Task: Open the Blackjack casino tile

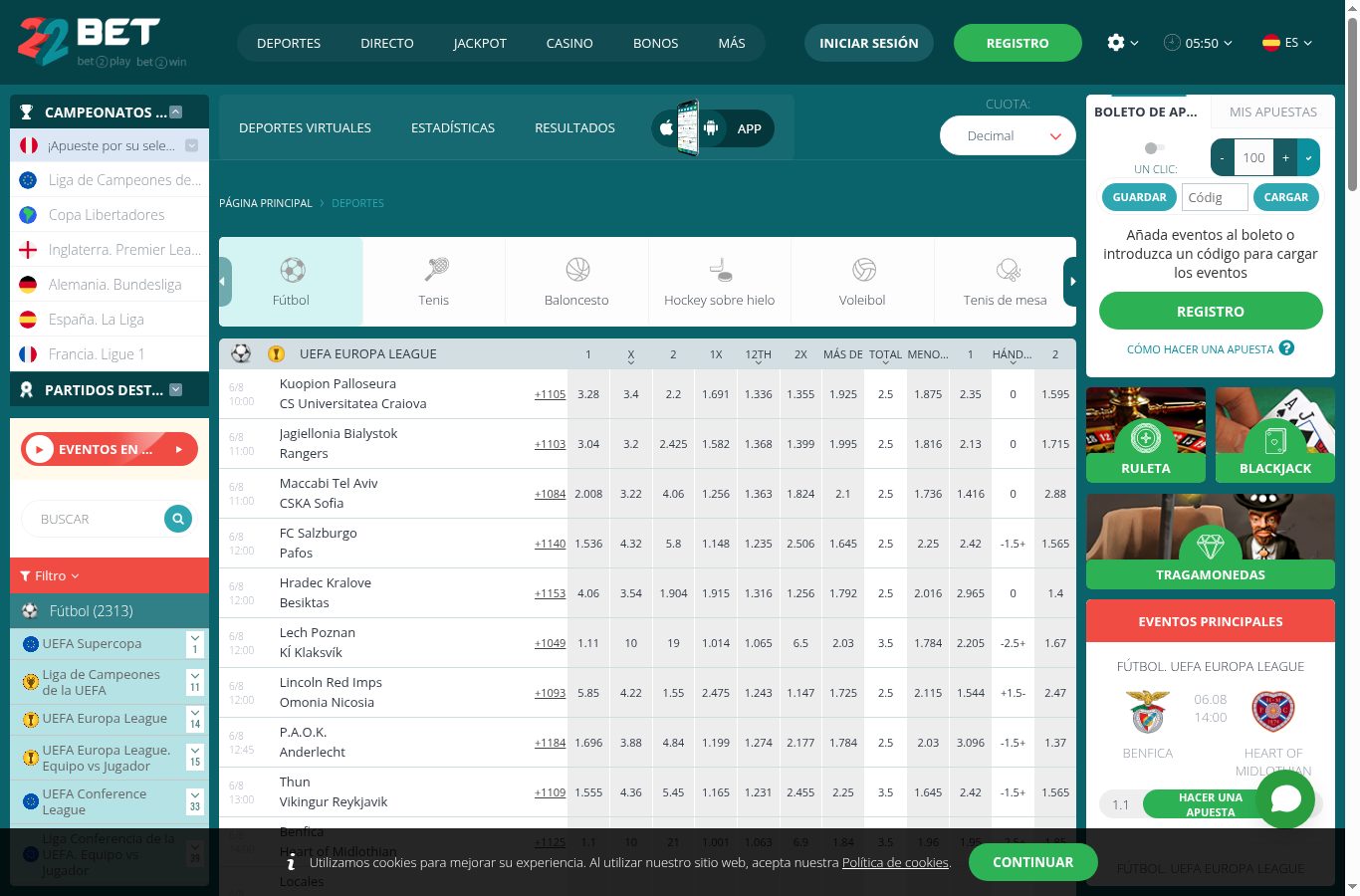Action: coord(1275,435)
